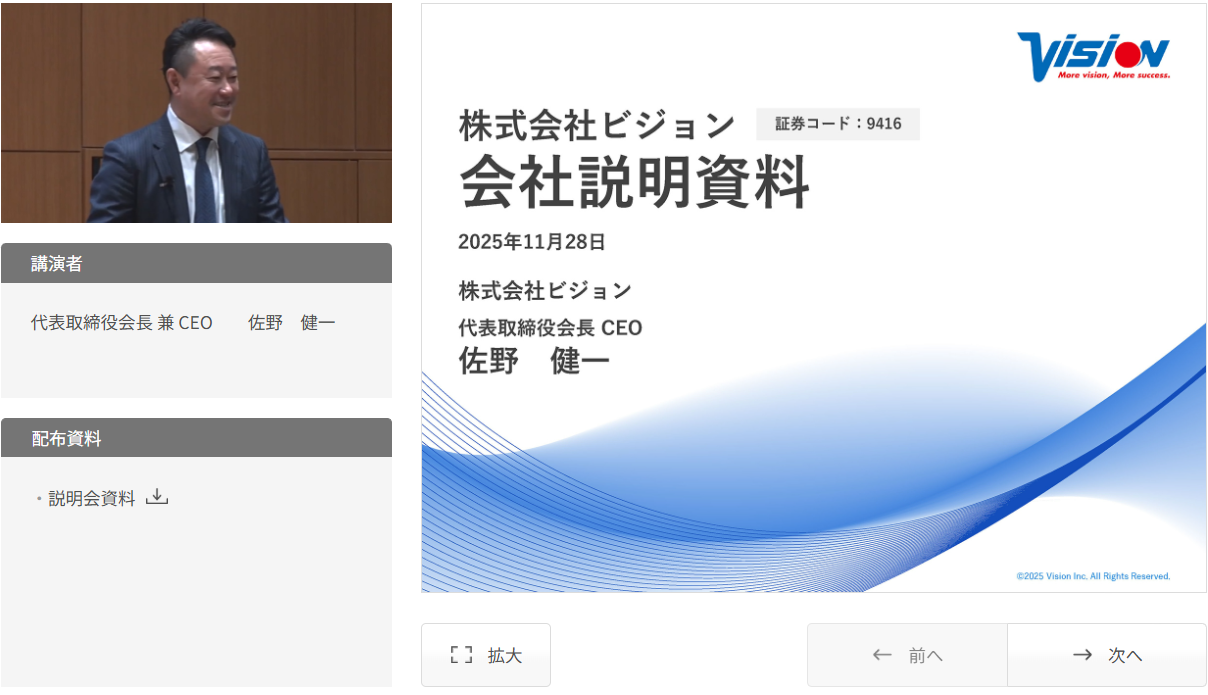Click the large 佐野 健一 name on the slide
The height and width of the screenshot is (695, 1208).
(x=534, y=360)
